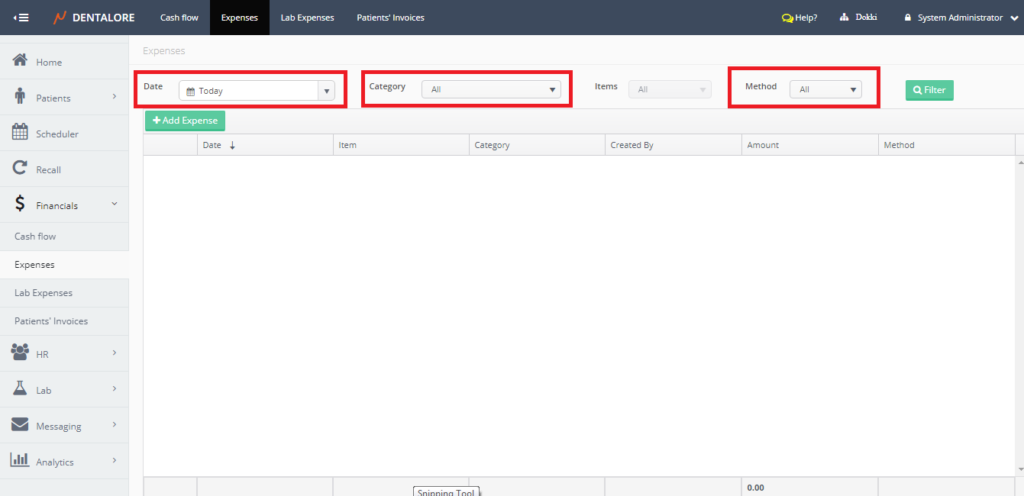This screenshot has height=496, width=1024.
Task: Click the Lab flask icon
Action: click(x=19, y=388)
